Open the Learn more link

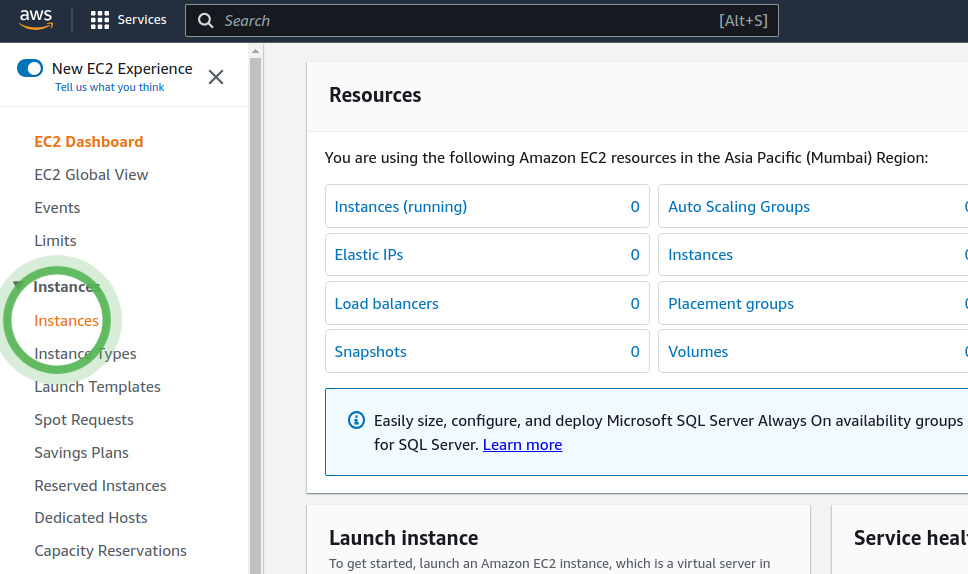522,445
